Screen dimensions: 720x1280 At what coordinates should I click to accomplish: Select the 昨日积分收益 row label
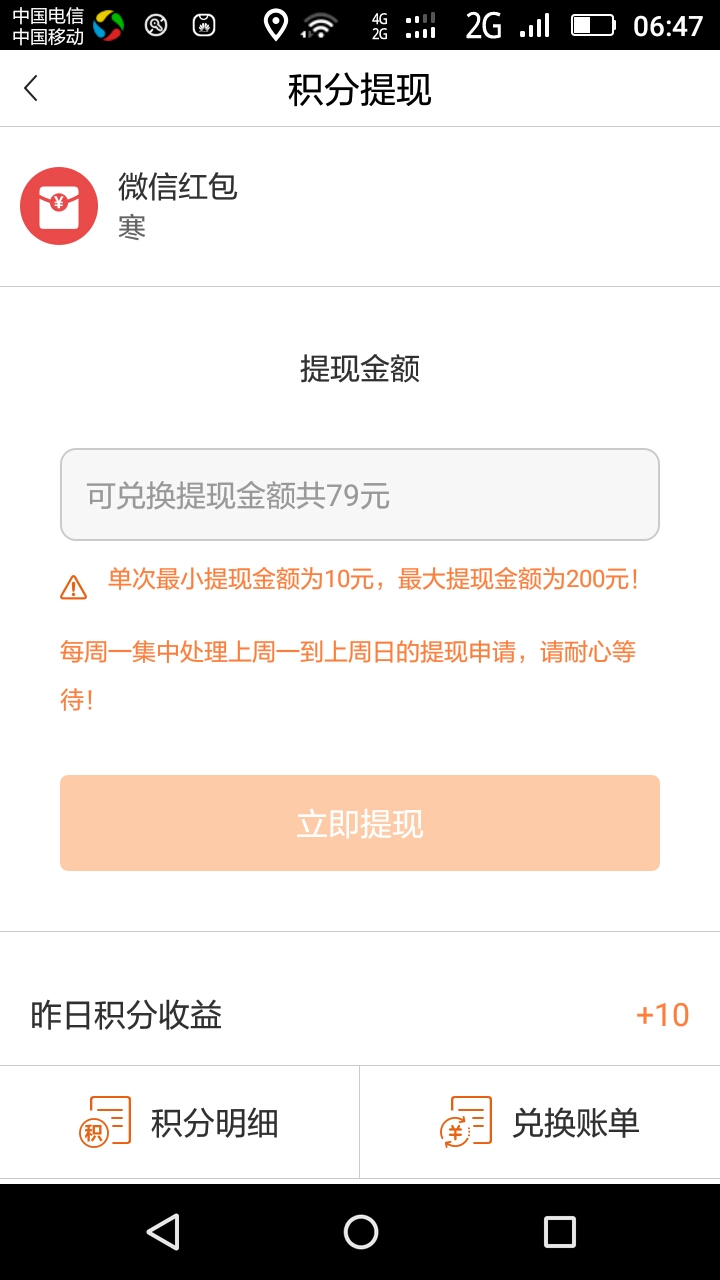point(126,1015)
